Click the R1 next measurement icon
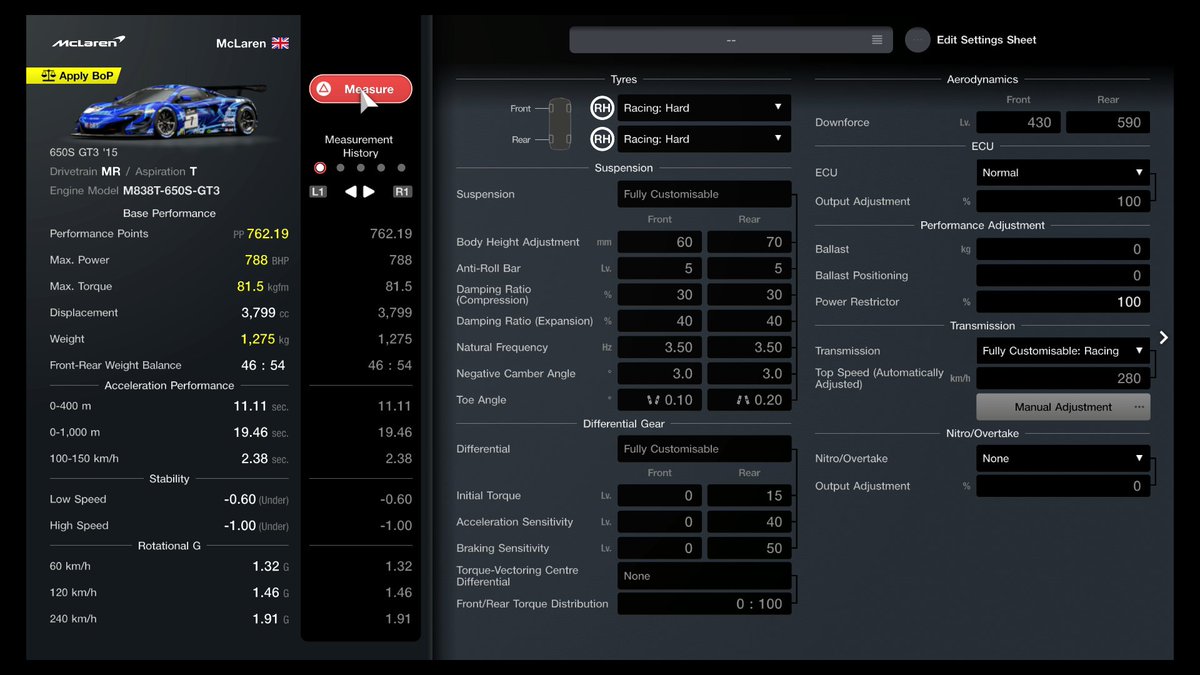 click(x=402, y=192)
